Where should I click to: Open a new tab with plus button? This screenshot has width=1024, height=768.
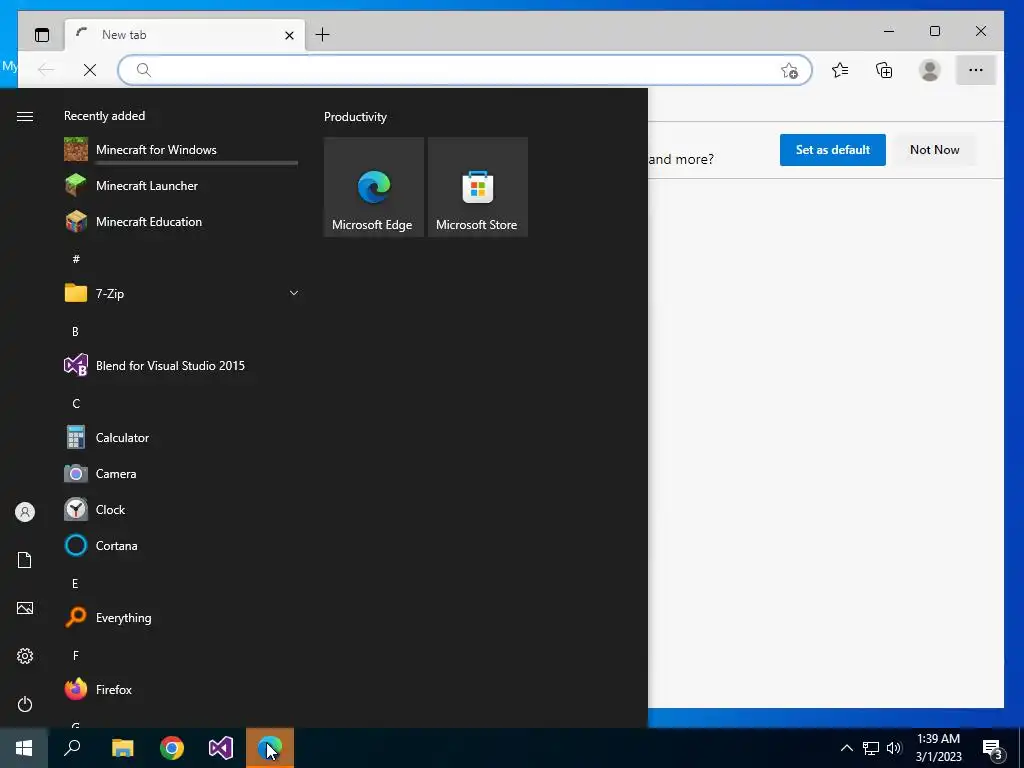pyautogui.click(x=323, y=35)
